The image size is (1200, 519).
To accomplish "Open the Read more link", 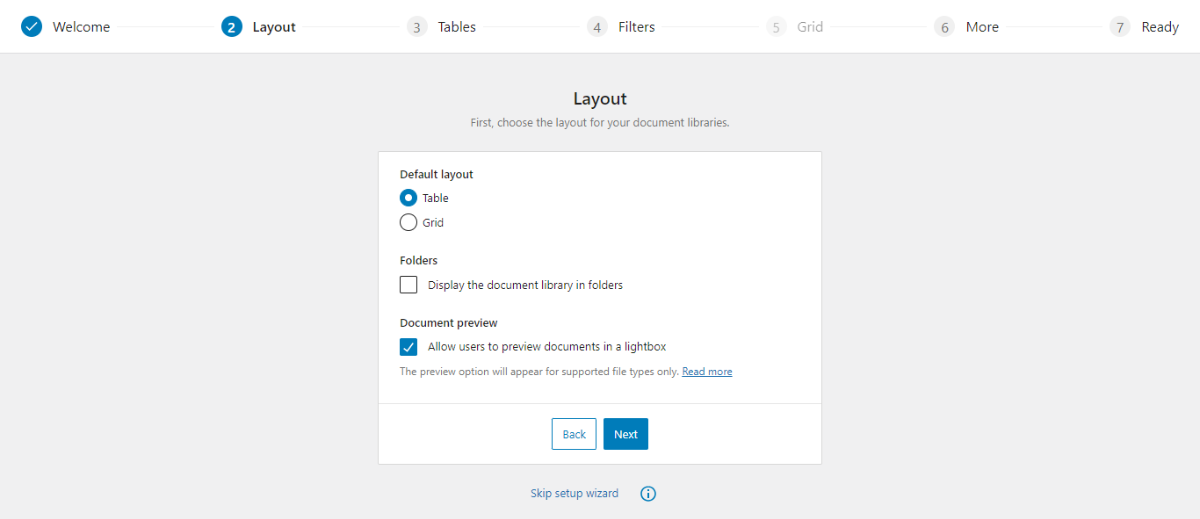I will click(x=707, y=372).
